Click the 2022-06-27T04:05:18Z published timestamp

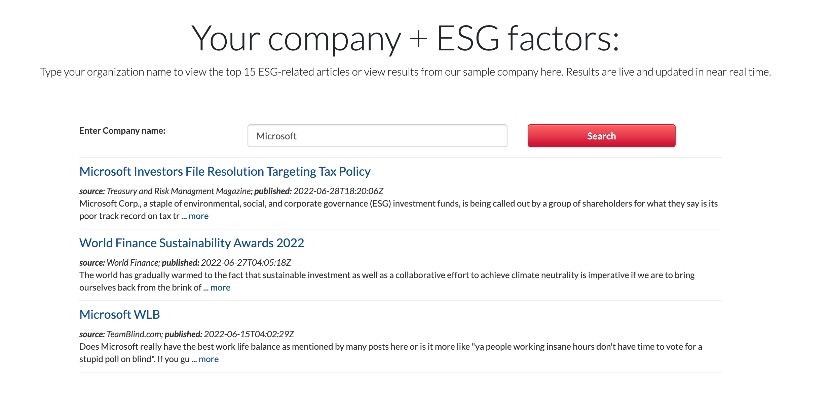click(246, 263)
